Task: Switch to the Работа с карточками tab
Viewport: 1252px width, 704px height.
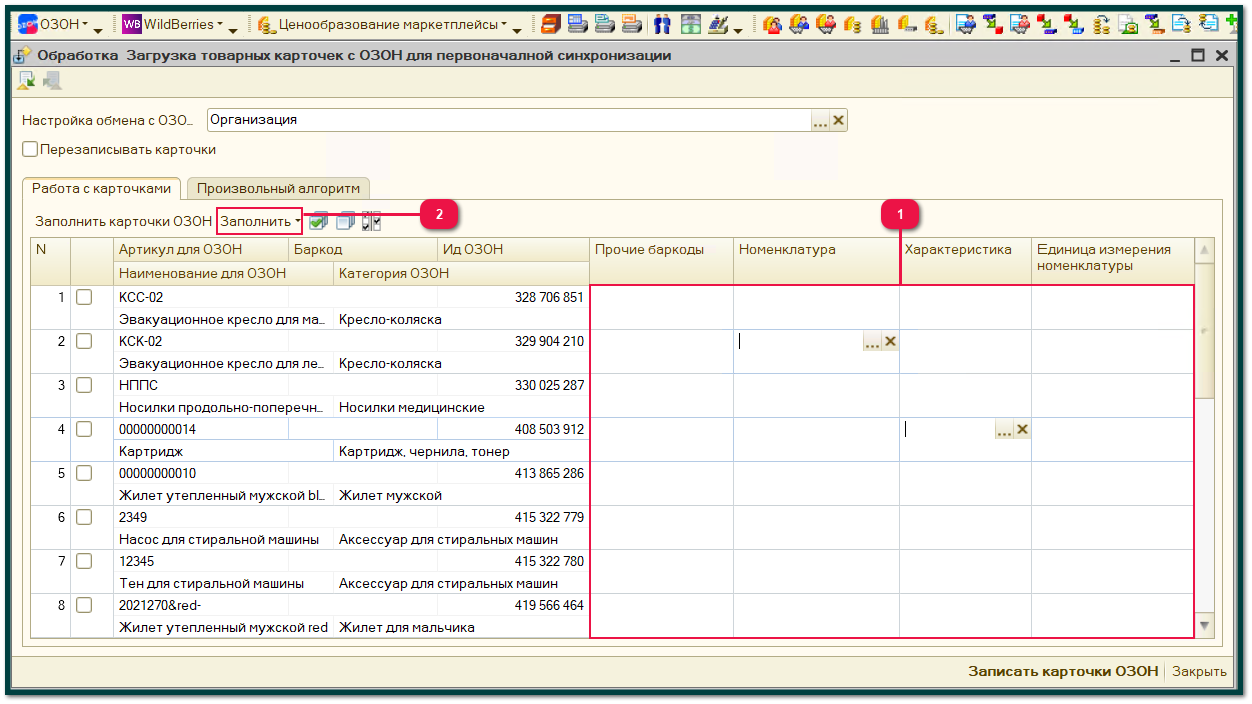Action: pos(103,188)
